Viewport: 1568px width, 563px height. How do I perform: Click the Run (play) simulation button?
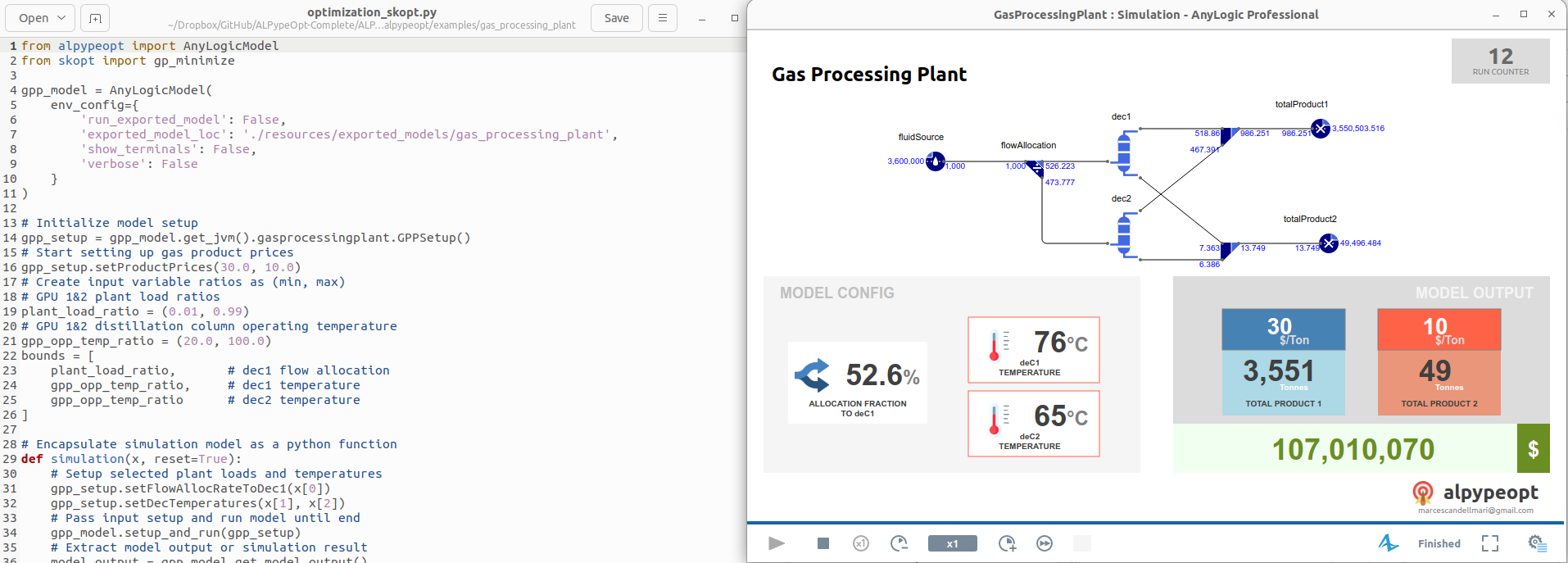pos(777,543)
